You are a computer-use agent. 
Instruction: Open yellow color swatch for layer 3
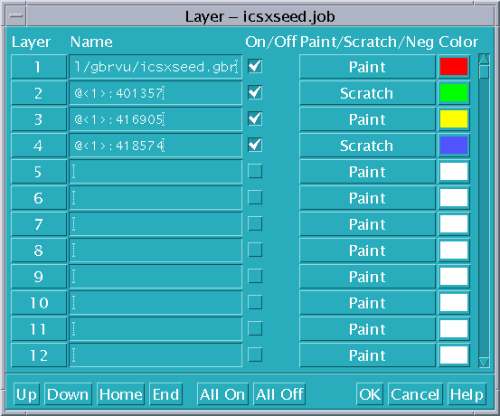(x=454, y=119)
